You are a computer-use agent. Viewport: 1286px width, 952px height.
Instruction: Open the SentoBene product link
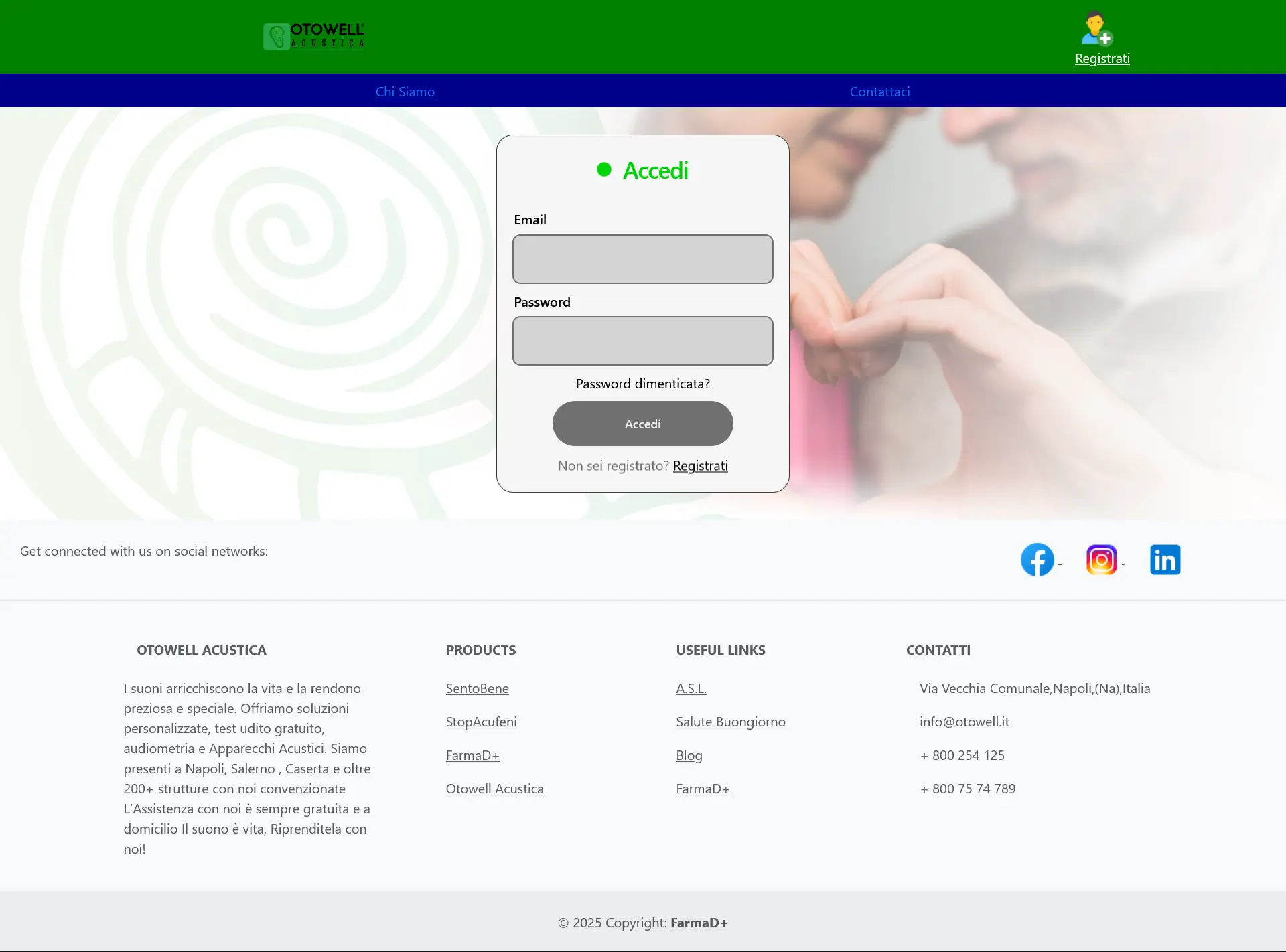click(477, 688)
